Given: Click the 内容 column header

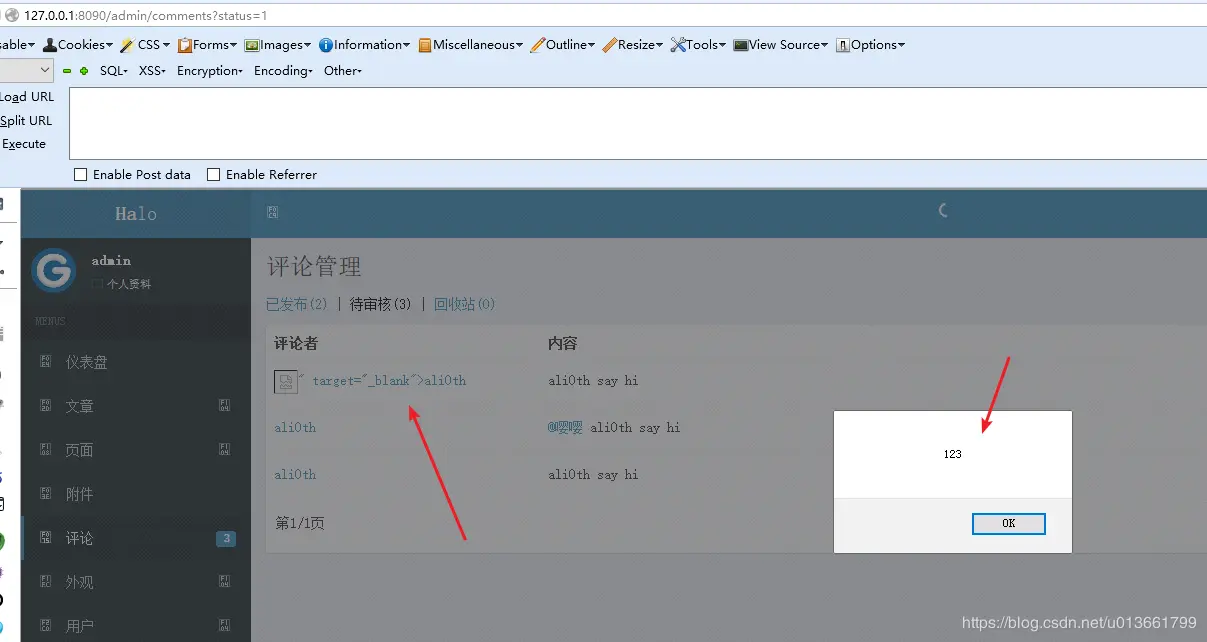Looking at the screenshot, I should click(x=563, y=343).
